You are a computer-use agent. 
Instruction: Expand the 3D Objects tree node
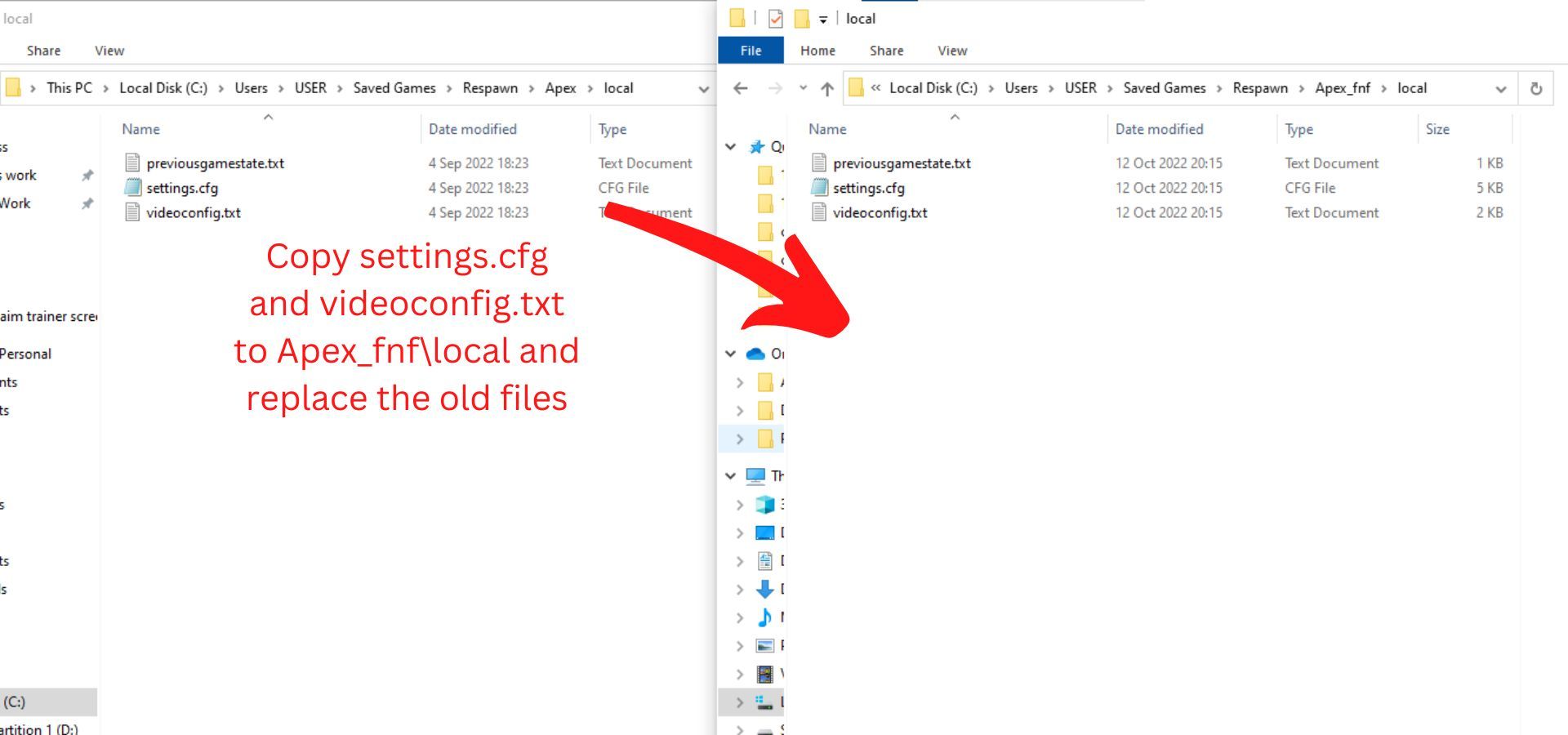(740, 505)
